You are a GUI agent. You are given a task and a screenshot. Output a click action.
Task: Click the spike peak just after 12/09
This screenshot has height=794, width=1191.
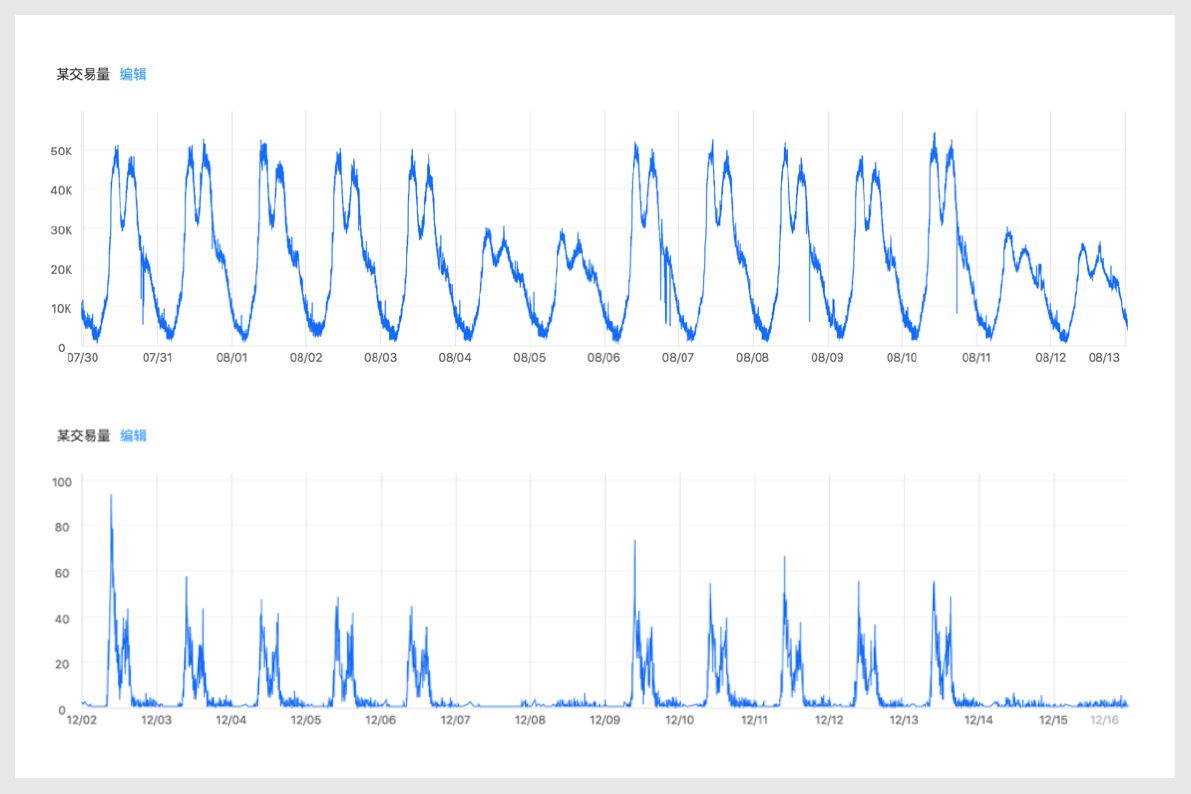[634, 542]
